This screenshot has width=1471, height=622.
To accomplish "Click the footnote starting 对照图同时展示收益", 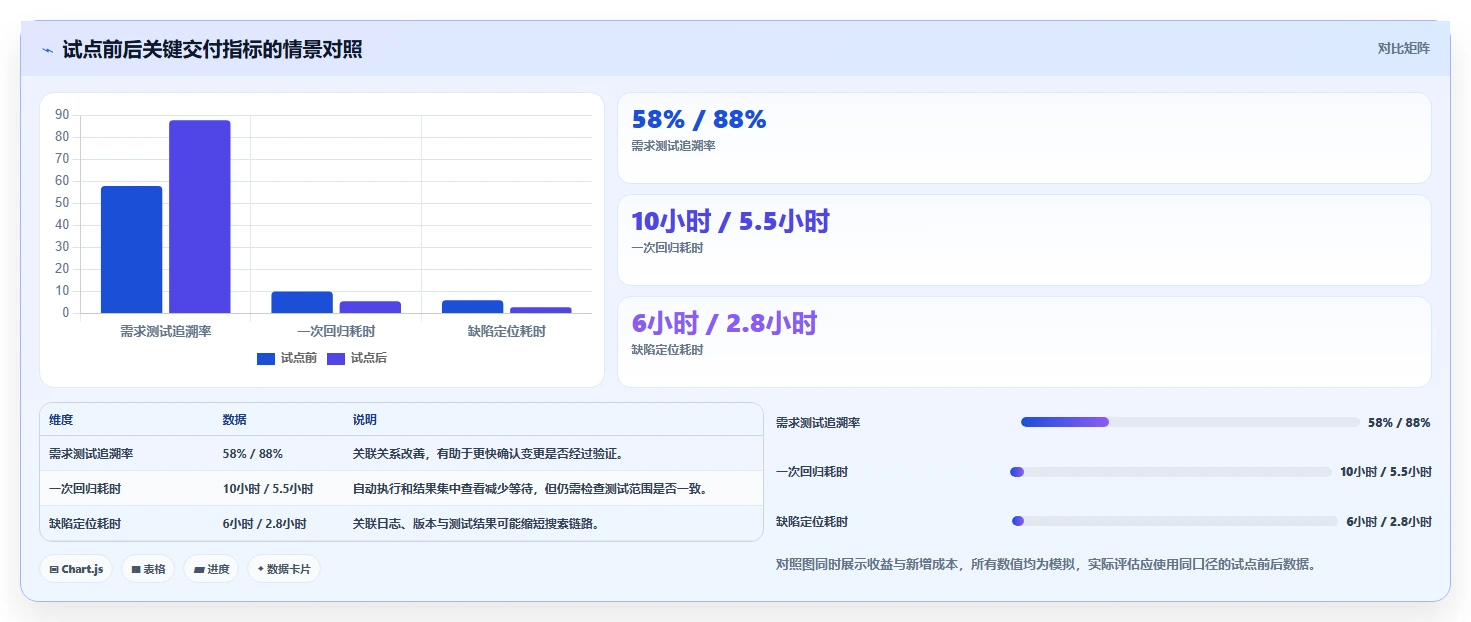I will 1046,565.
